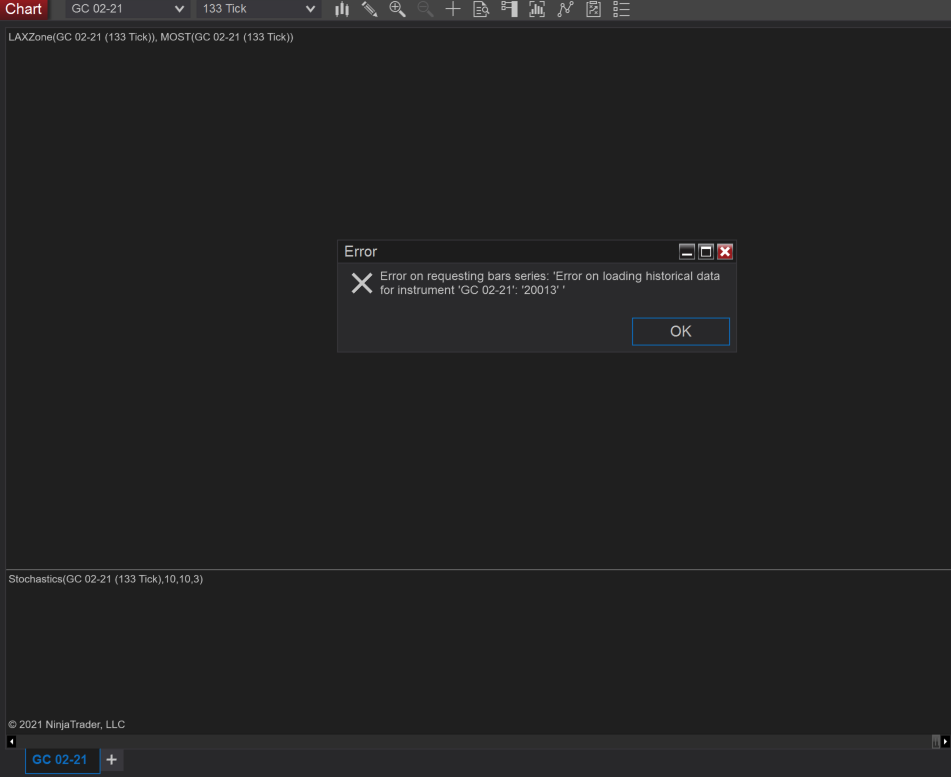Click the horizontal scrollbar thumb
This screenshot has height=777, width=951.
pos(936,741)
